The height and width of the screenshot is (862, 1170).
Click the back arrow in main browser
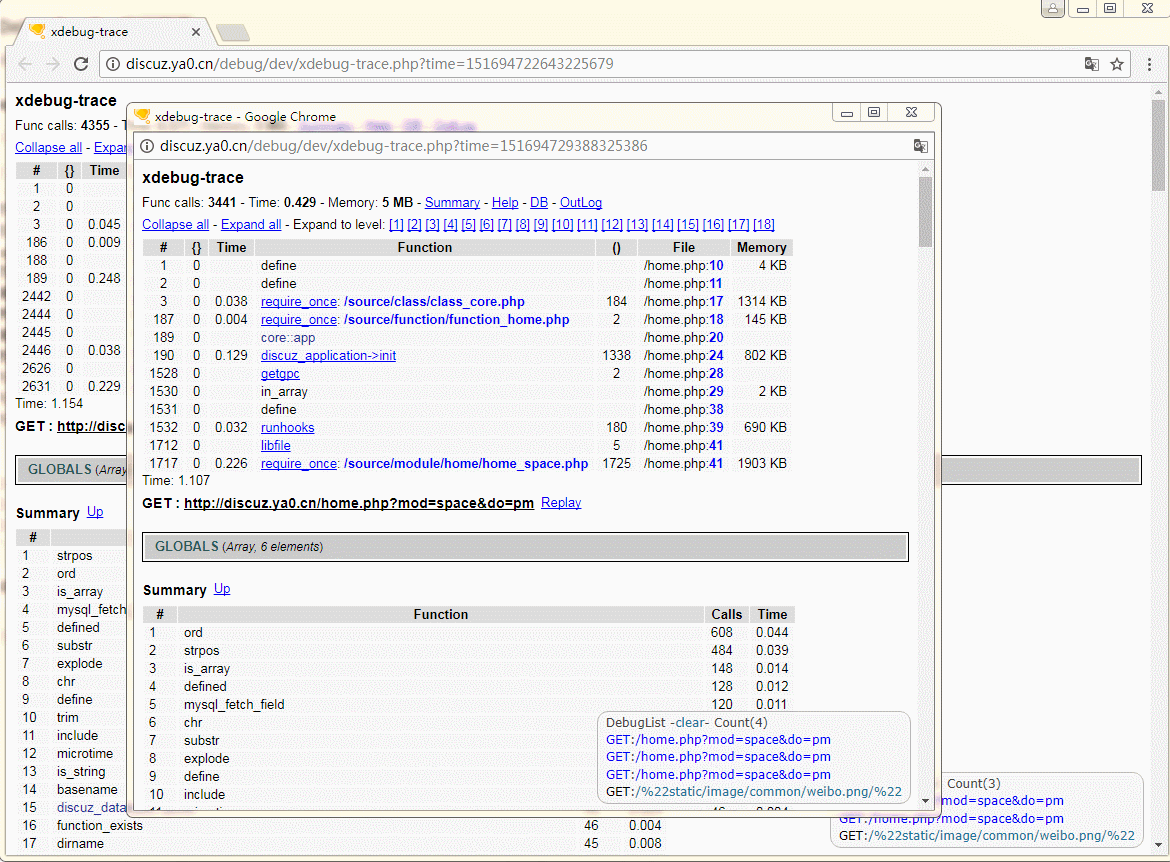point(25,64)
